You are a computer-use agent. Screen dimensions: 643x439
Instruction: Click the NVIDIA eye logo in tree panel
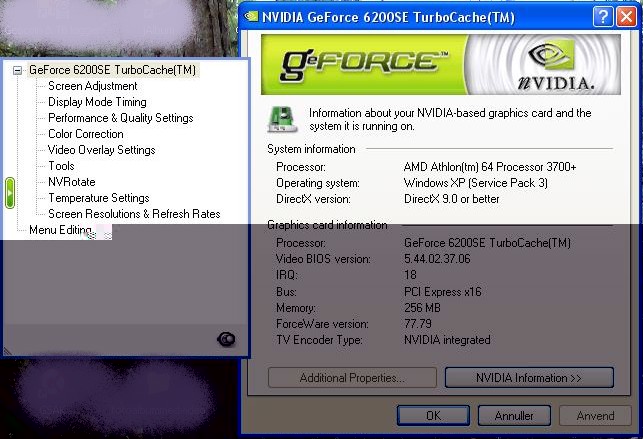(226, 339)
